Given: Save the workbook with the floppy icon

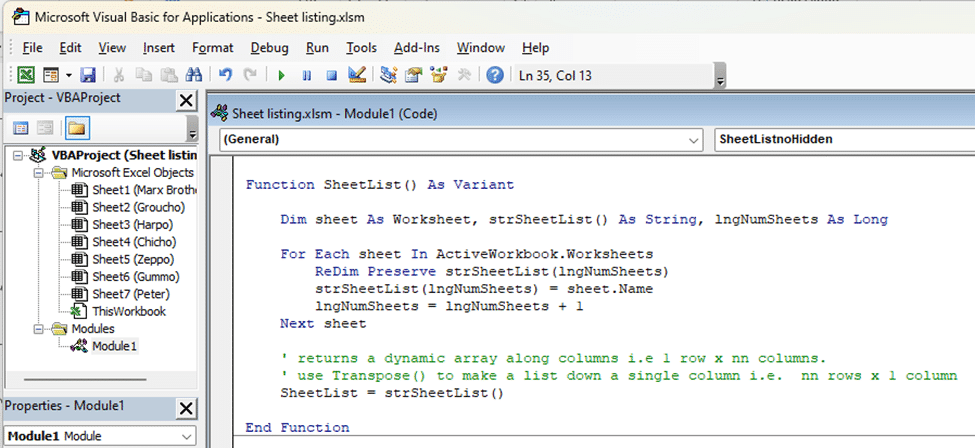Looking at the screenshot, I should (x=88, y=75).
